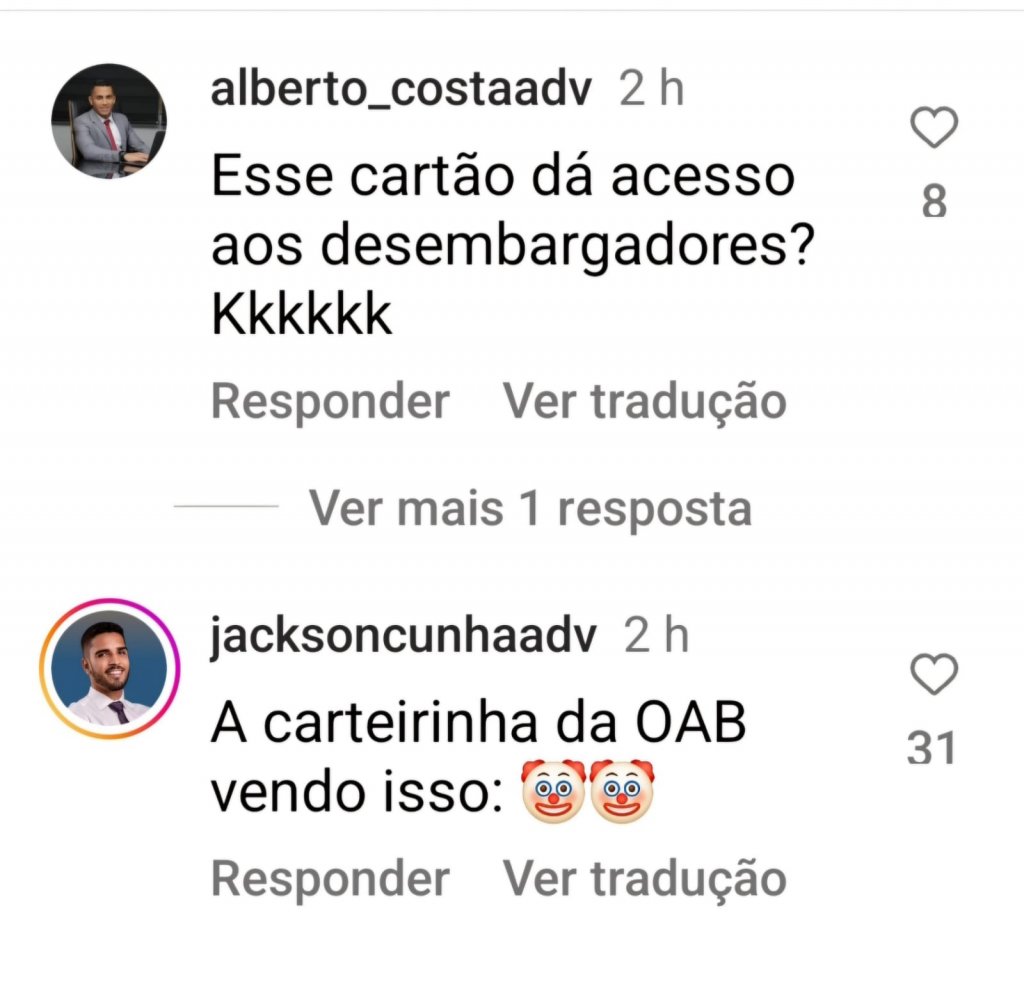View jacksoncunhaadv's story from avatar ring
The width and height of the screenshot is (1024, 982).
109,668
